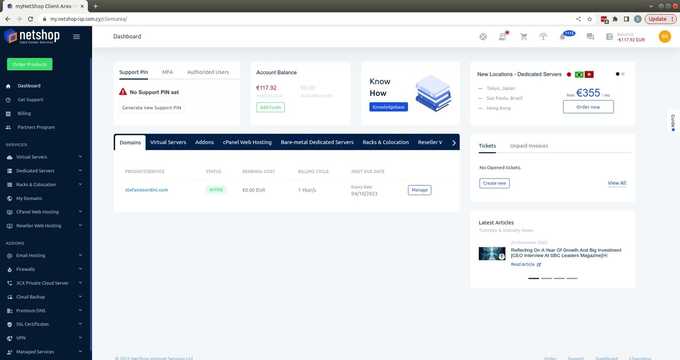Click the balance invoice icon in header
Viewport: 680px width, 360px height.
(609, 37)
